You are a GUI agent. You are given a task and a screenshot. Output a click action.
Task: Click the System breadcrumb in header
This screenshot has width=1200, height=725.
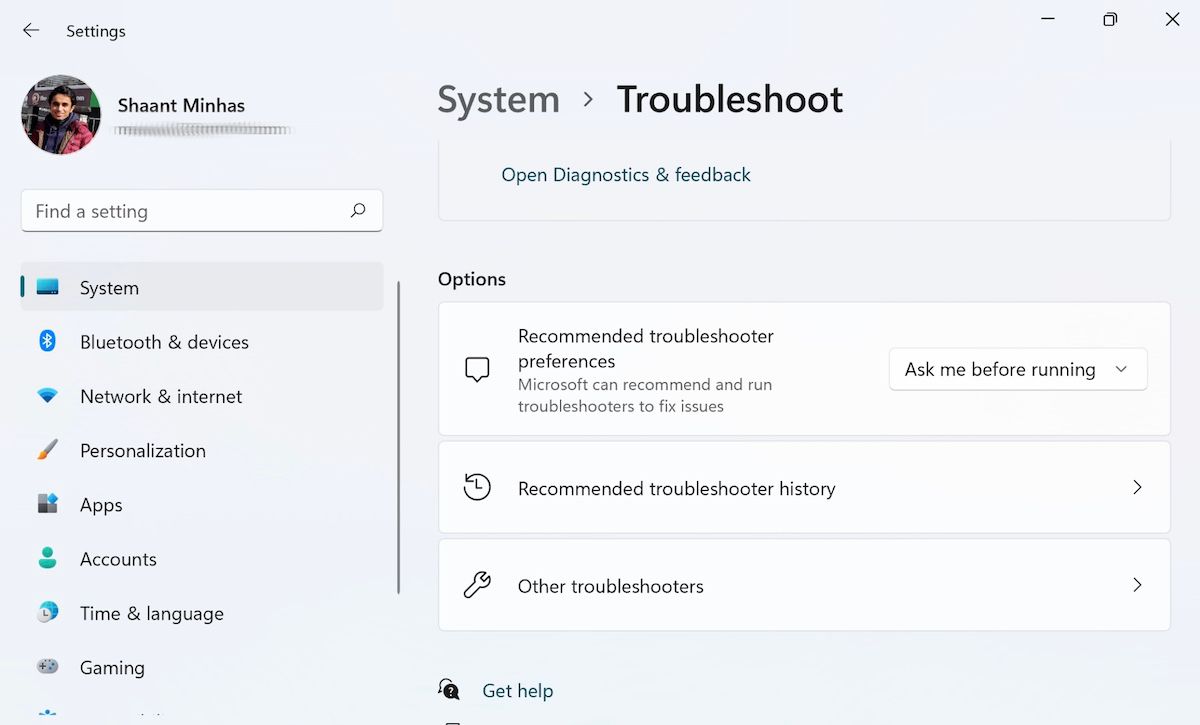pyautogui.click(x=498, y=100)
